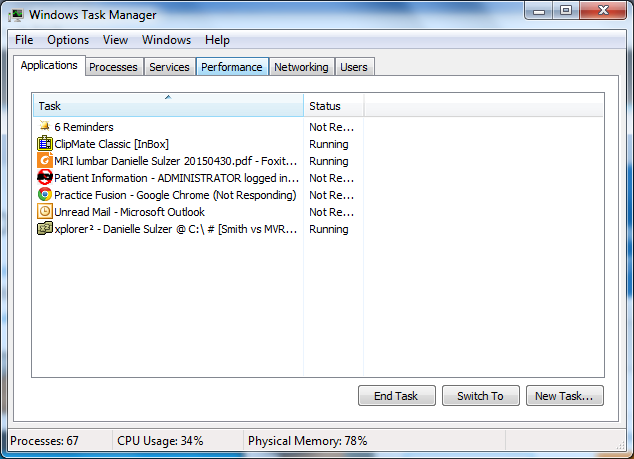This screenshot has height=459, width=634.
Task: Minimize the Task Manager window
Action: click(x=539, y=11)
